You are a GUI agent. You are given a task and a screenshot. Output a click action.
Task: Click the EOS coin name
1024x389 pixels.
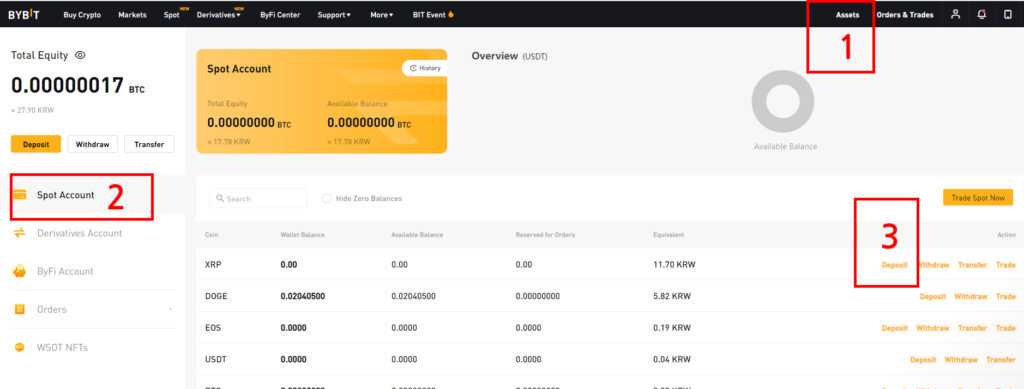point(213,328)
